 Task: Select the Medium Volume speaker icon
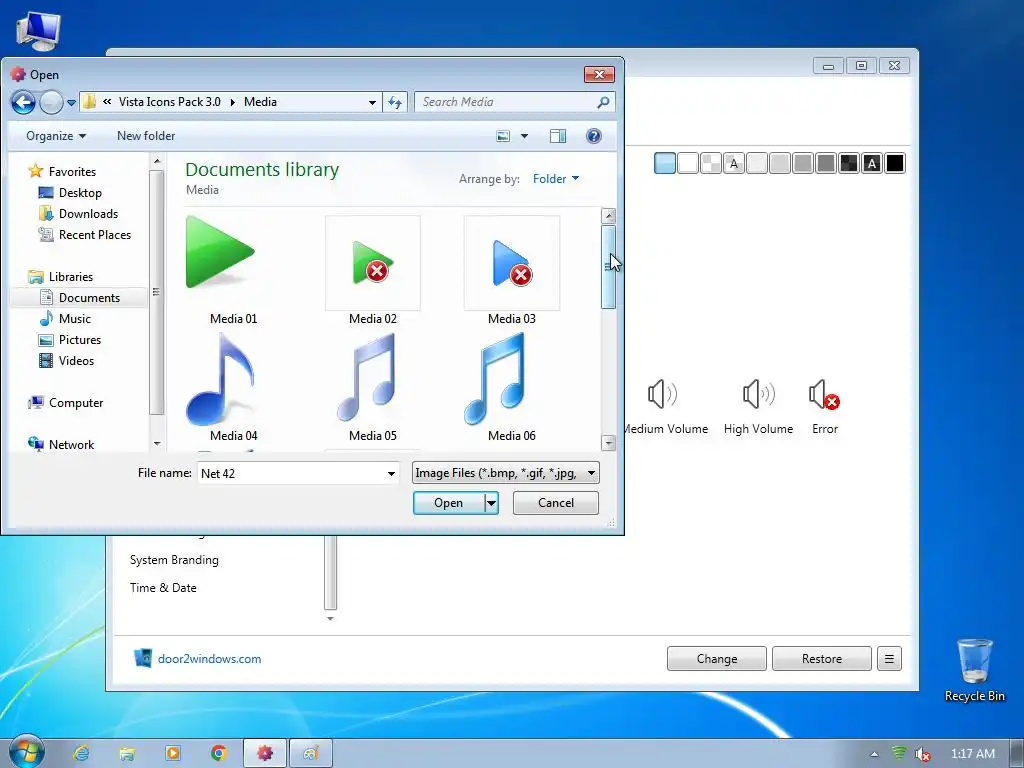(662, 394)
